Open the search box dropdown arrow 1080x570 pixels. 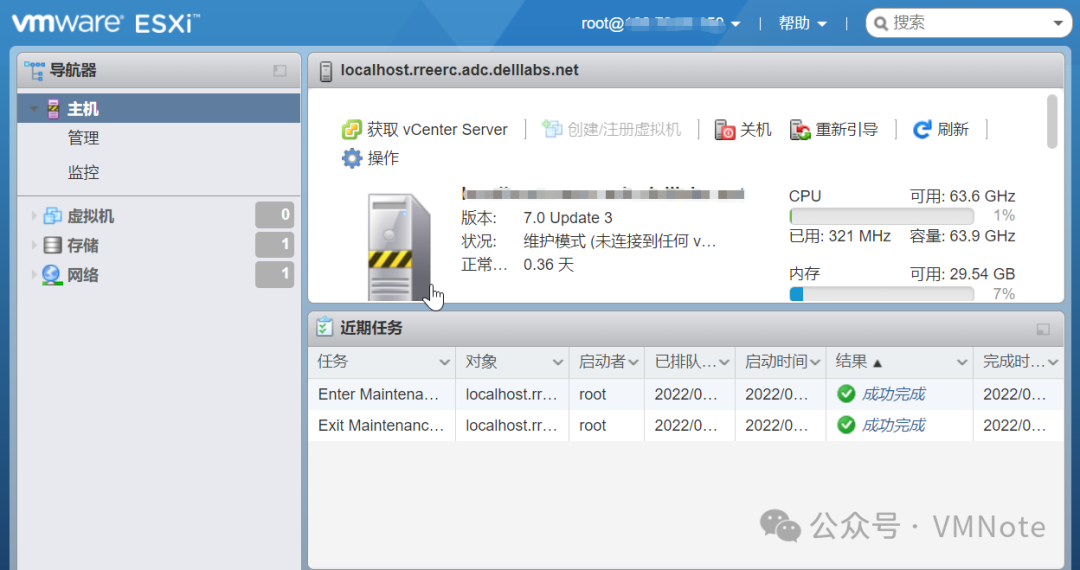1058,23
